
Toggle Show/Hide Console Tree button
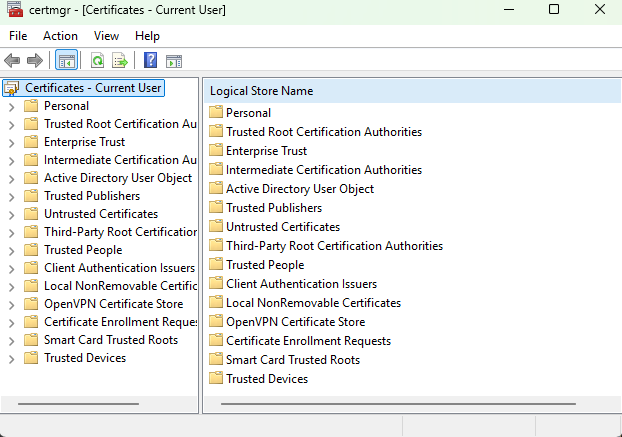(x=66, y=61)
